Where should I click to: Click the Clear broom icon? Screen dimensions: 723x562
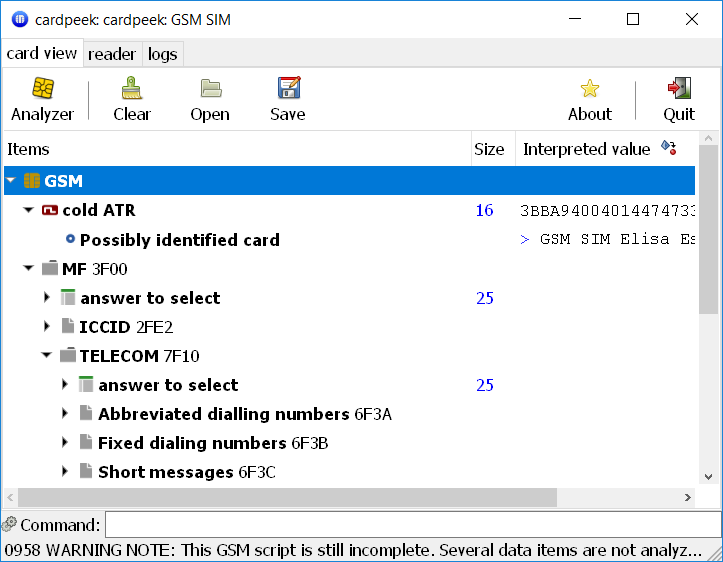click(131, 89)
